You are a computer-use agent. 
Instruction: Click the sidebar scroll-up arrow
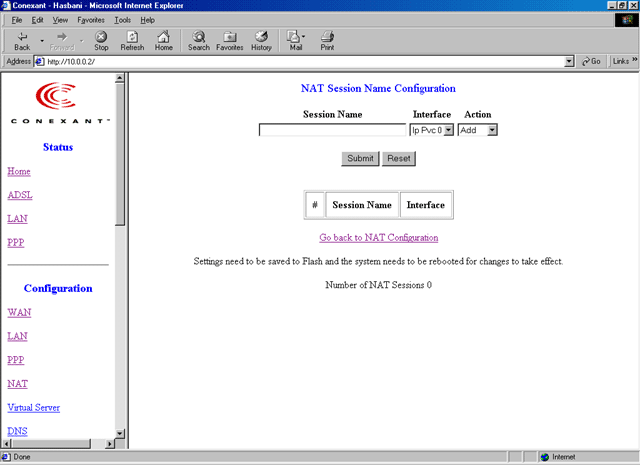tap(120, 78)
